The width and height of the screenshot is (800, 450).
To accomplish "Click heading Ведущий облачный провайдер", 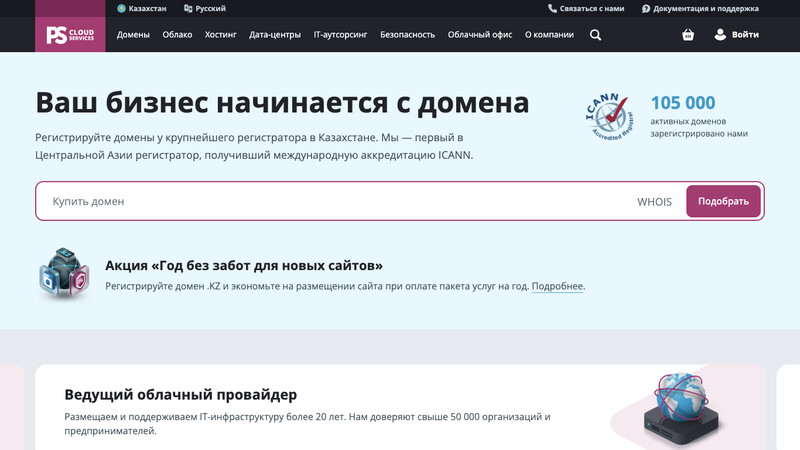I will (x=181, y=394).
